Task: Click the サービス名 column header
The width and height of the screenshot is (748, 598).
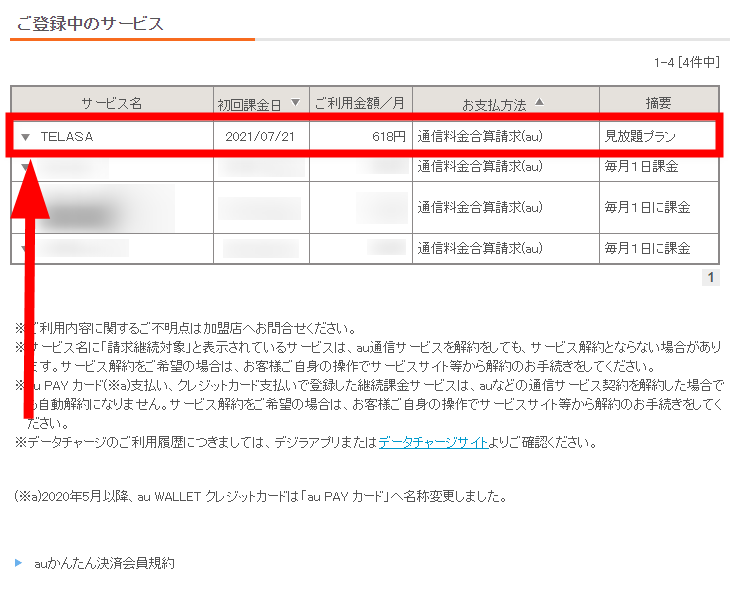Action: (112, 103)
